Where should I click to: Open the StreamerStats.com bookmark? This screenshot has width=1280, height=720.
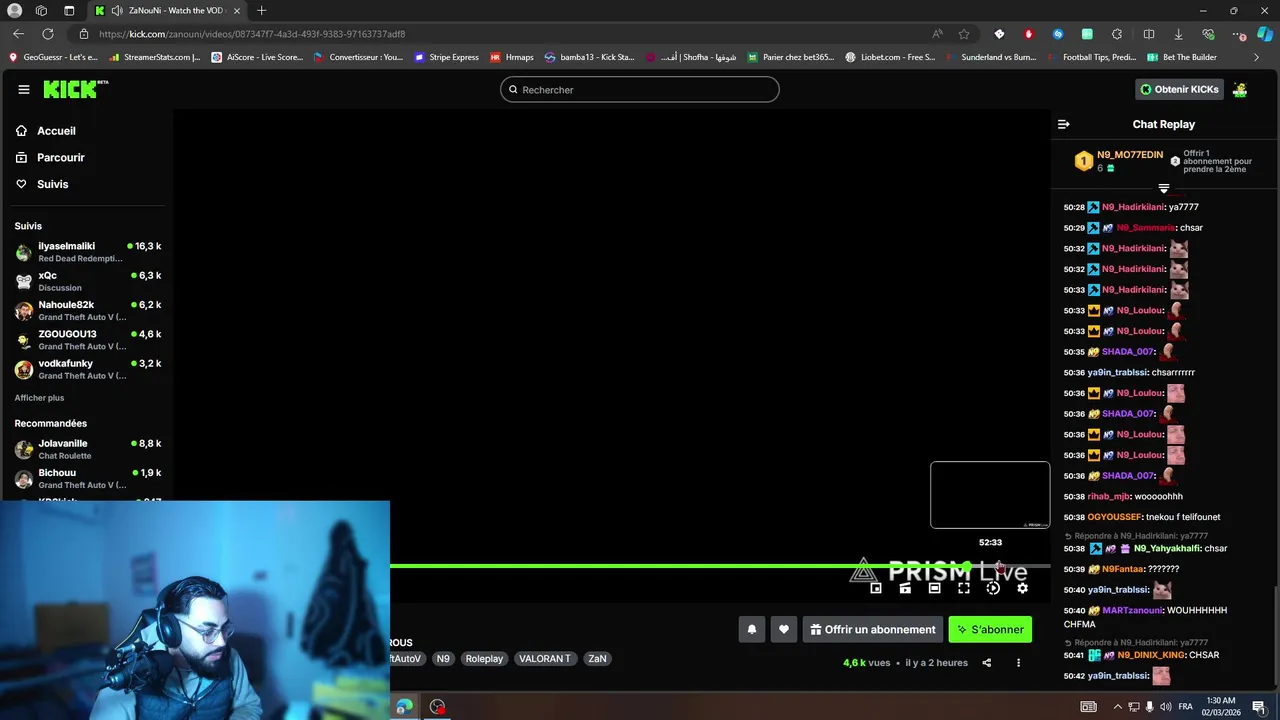click(x=155, y=57)
